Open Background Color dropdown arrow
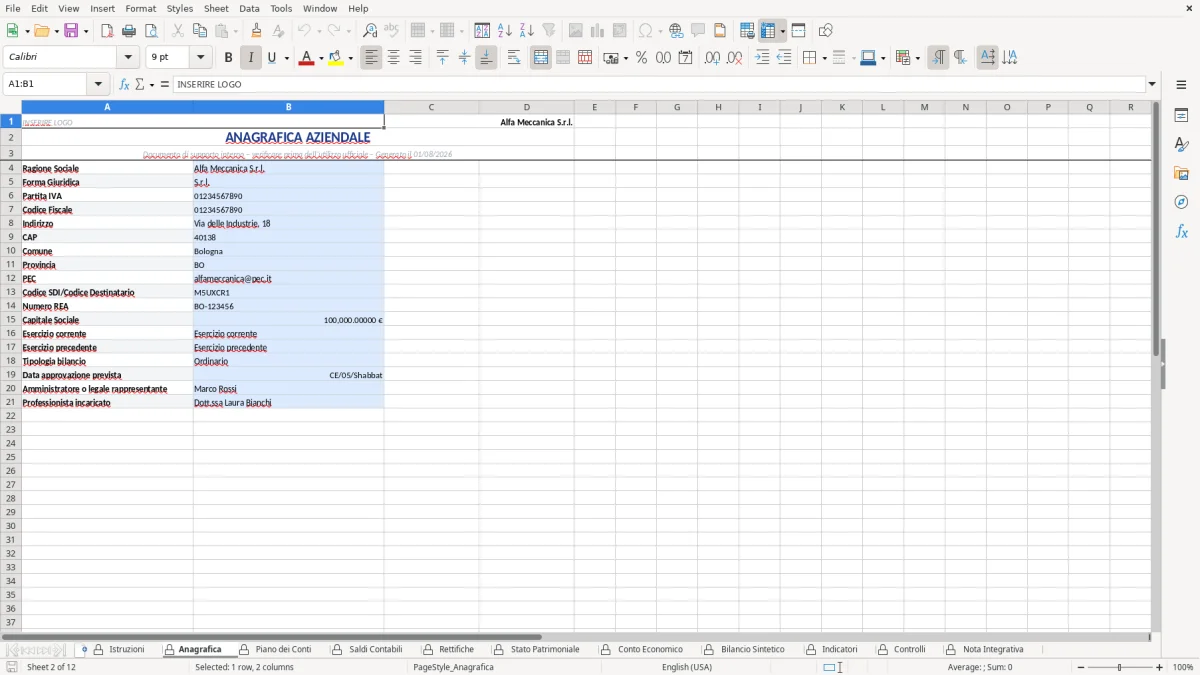 (350, 58)
